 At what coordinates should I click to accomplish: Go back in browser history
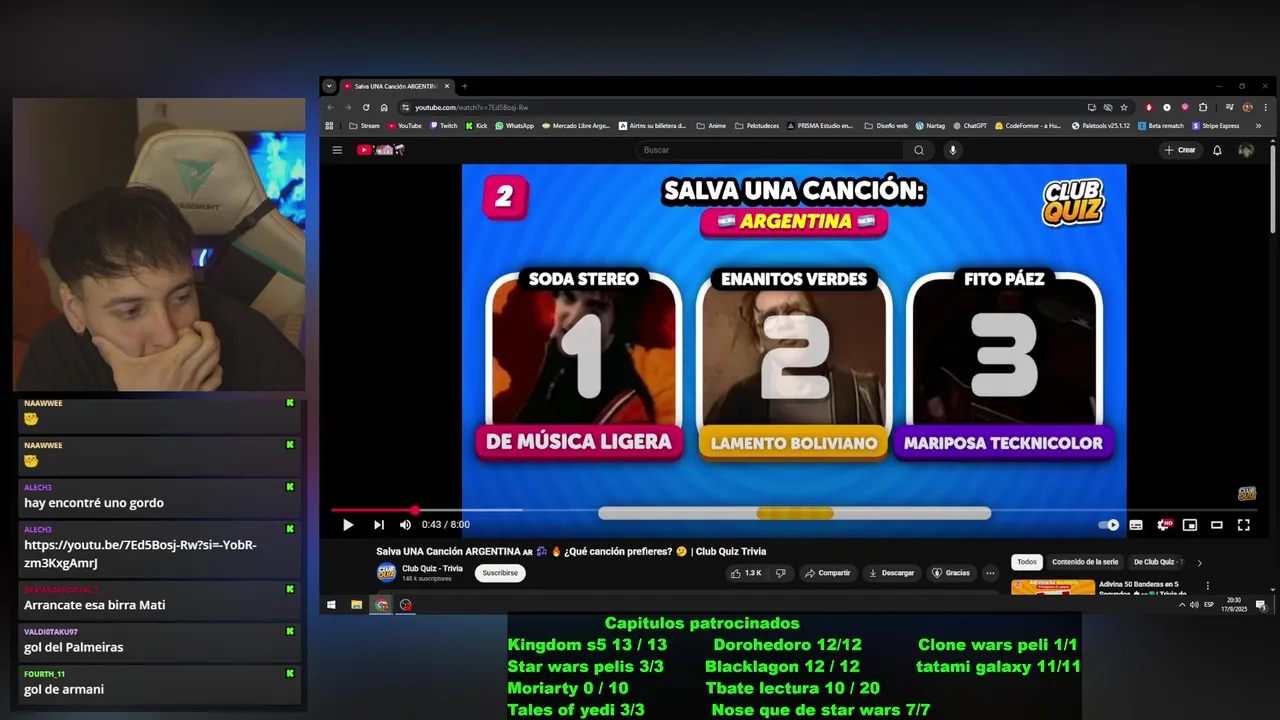click(330, 107)
